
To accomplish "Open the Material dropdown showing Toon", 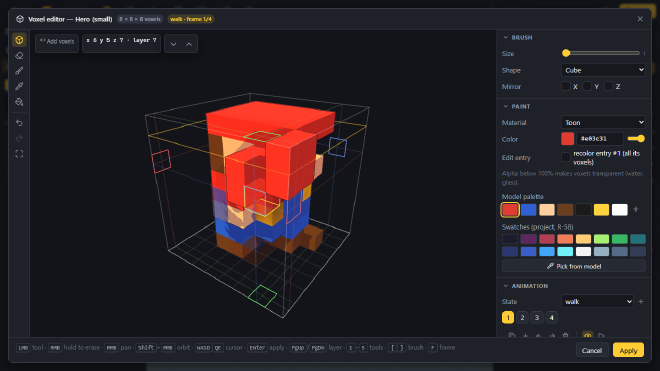I will (x=603, y=123).
